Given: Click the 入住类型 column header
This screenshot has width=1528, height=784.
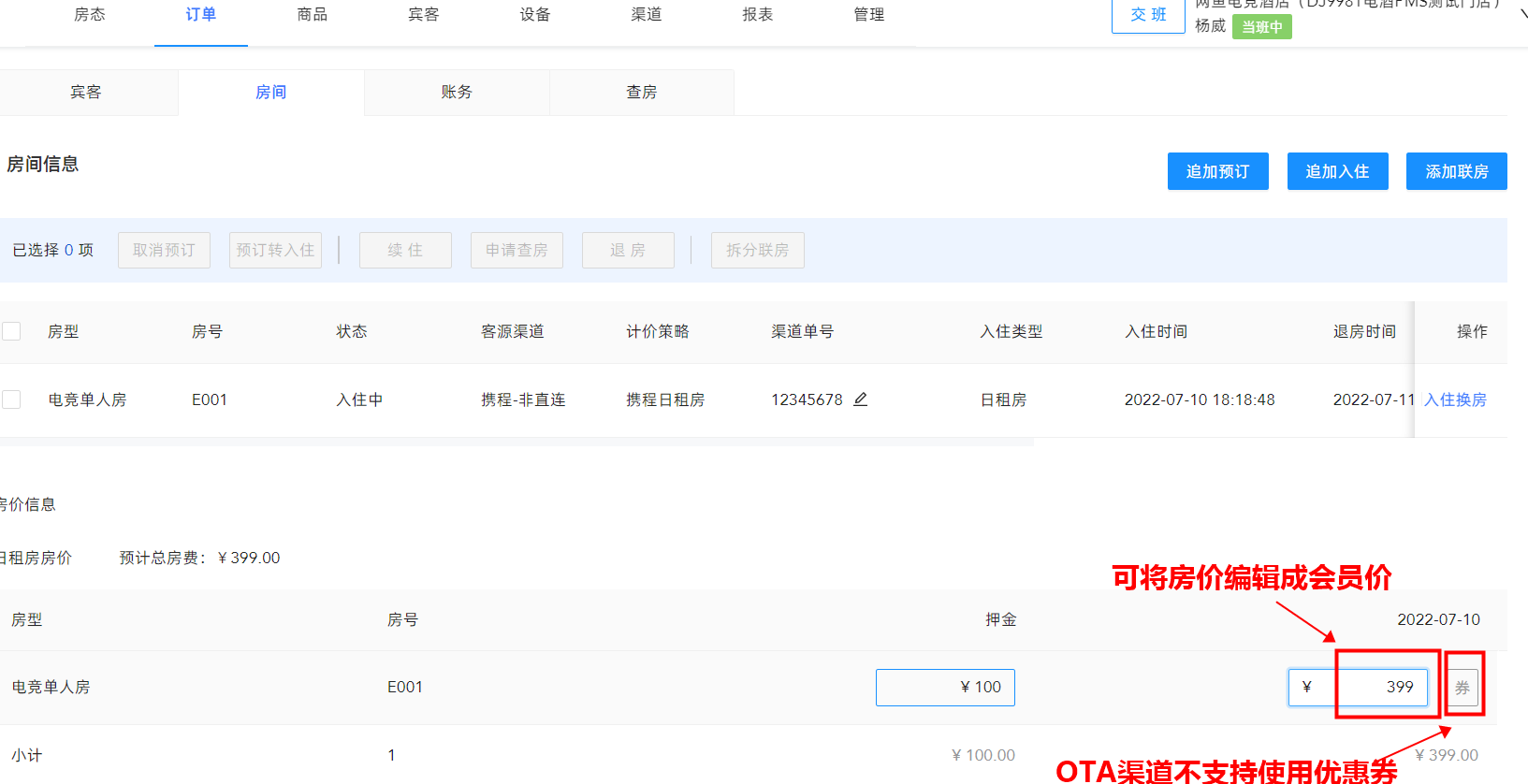Looking at the screenshot, I should coord(1011,331).
